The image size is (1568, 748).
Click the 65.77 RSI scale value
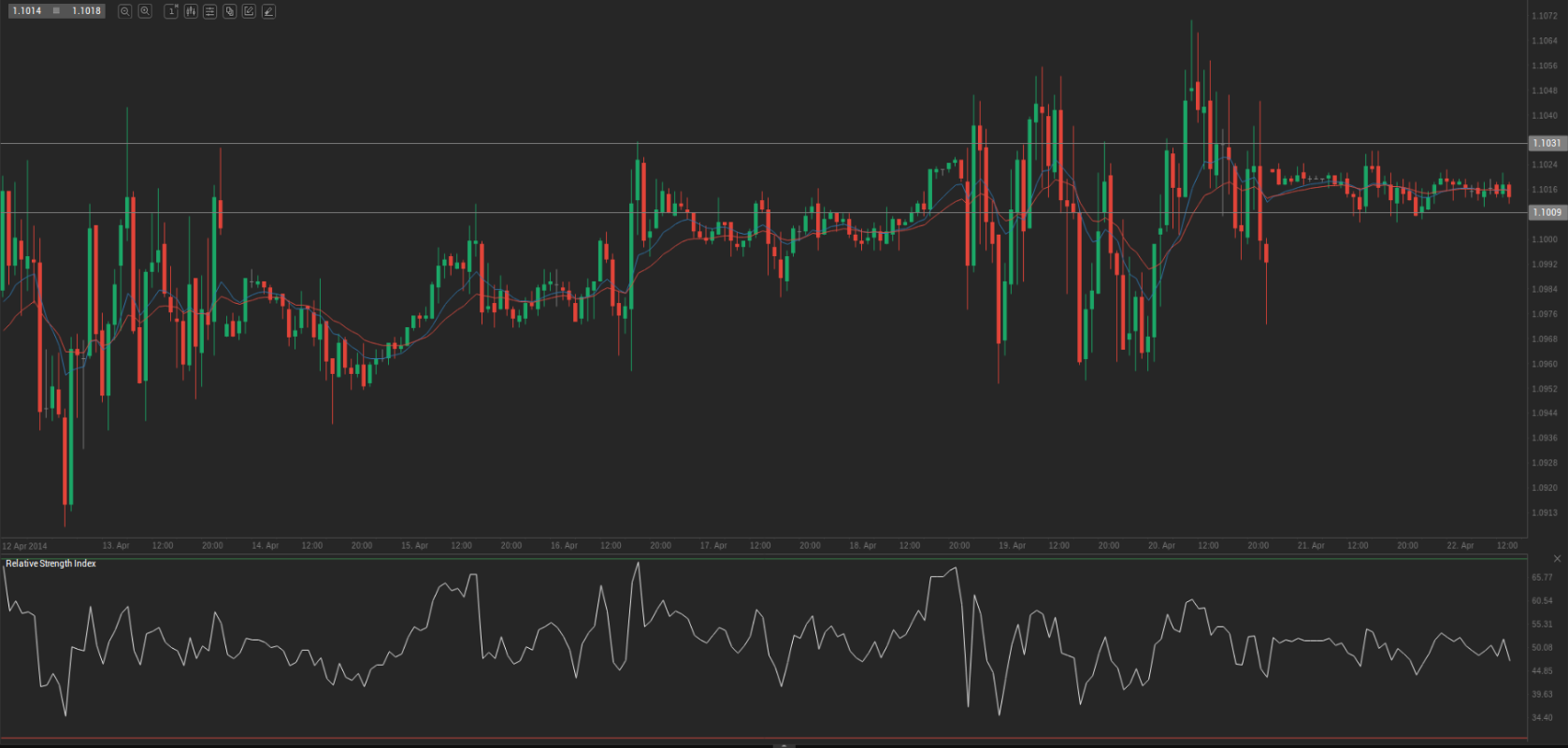coord(1542,578)
